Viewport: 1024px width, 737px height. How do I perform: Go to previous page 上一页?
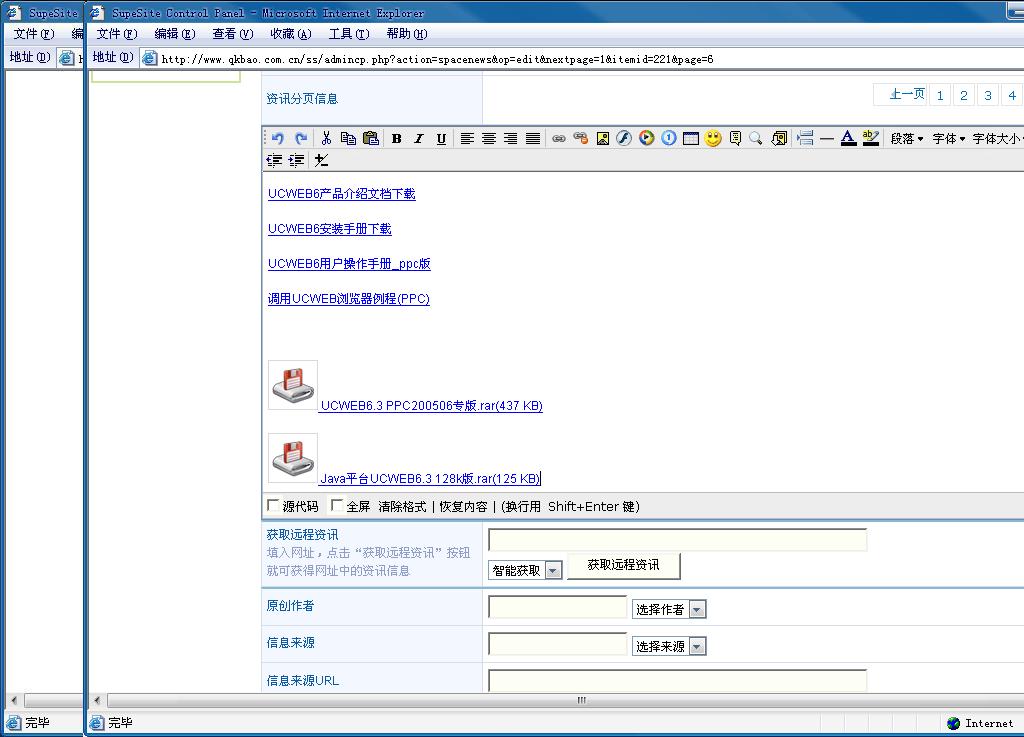(x=901, y=95)
